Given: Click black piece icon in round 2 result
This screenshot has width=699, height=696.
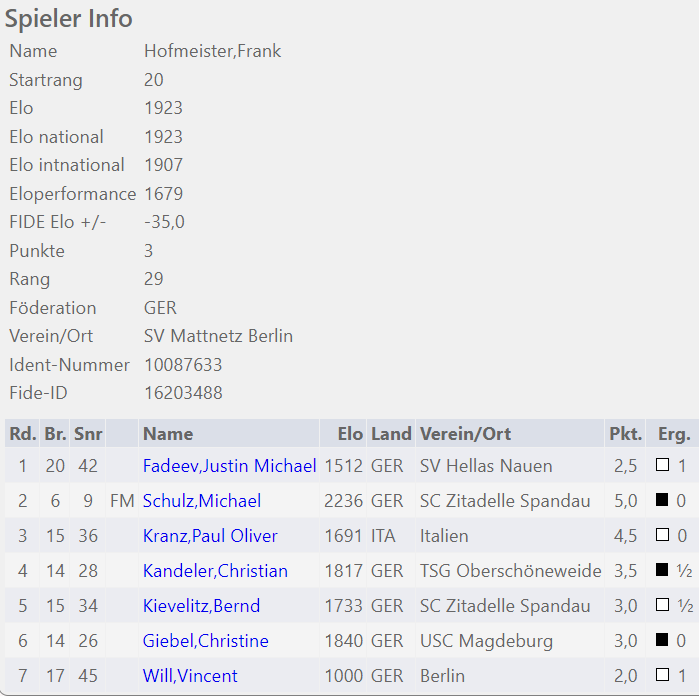Looking at the screenshot, I should (x=662, y=500).
